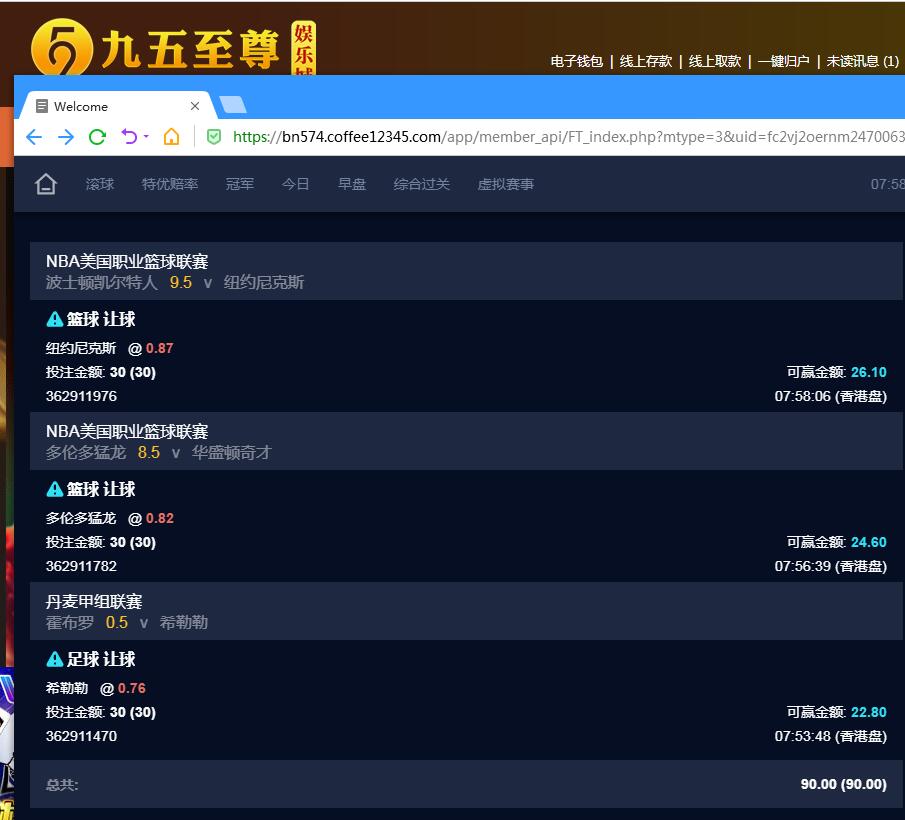The height and width of the screenshot is (820, 905).
Task: Click 纽约尼克斯 in the match header
Action: coord(264,282)
